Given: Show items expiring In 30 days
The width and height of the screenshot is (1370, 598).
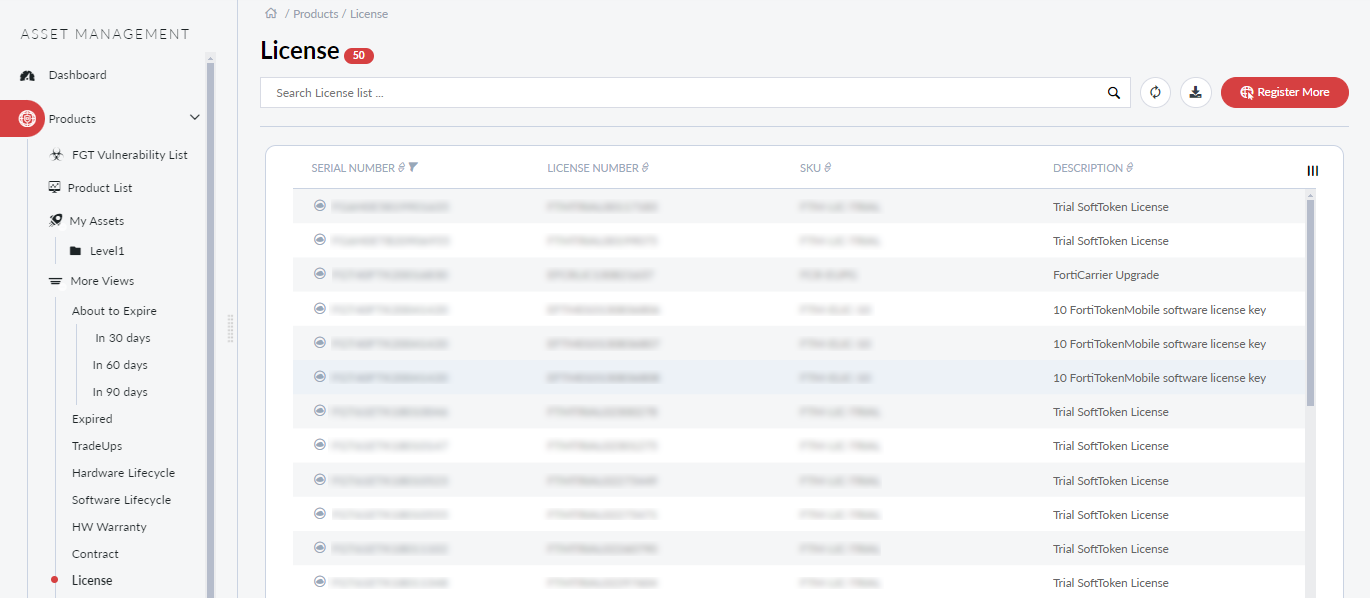Looking at the screenshot, I should click(123, 338).
